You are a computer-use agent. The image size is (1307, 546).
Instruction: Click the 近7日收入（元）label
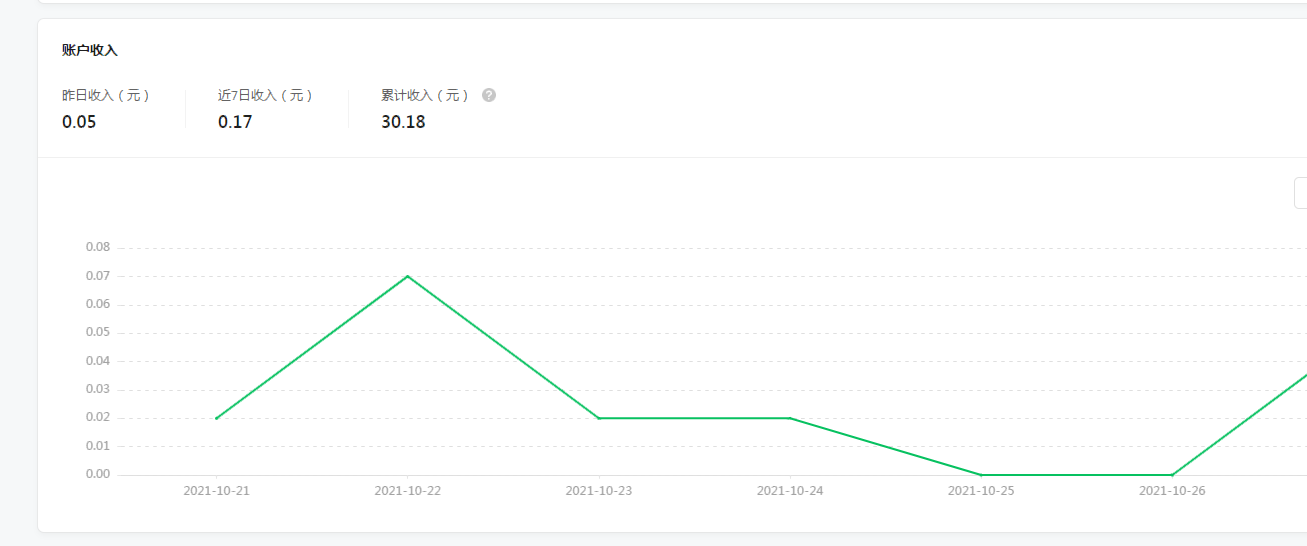(x=266, y=96)
